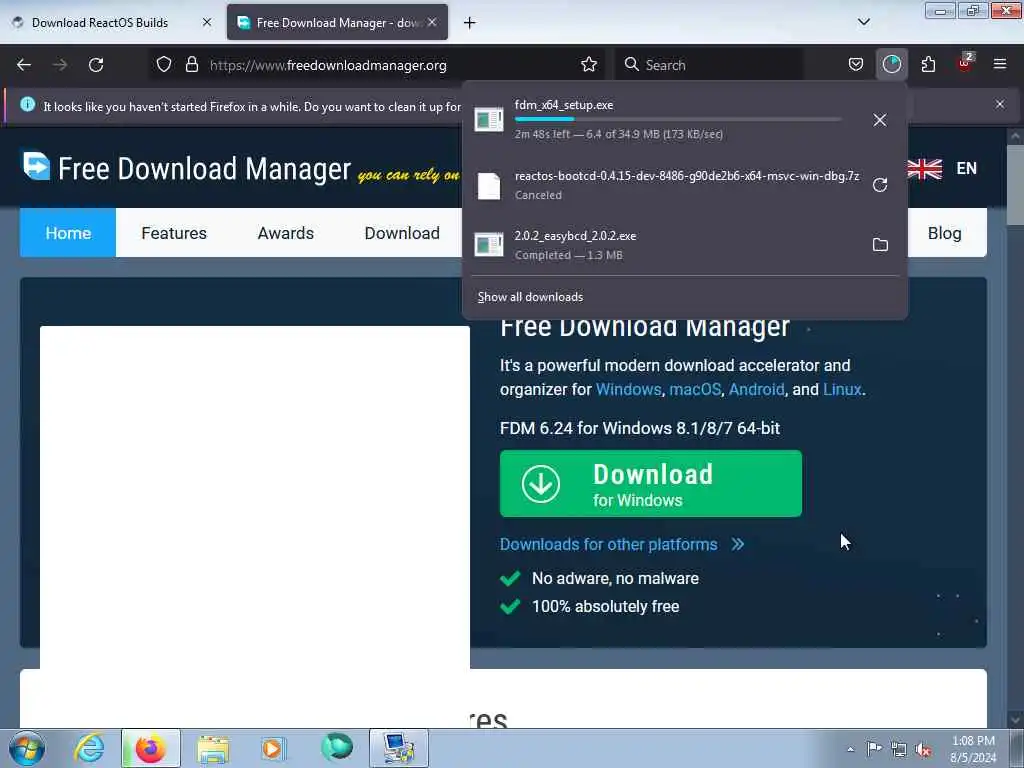Viewport: 1024px width, 768px height.
Task: Follow the Windows platform link
Action: click(628, 389)
